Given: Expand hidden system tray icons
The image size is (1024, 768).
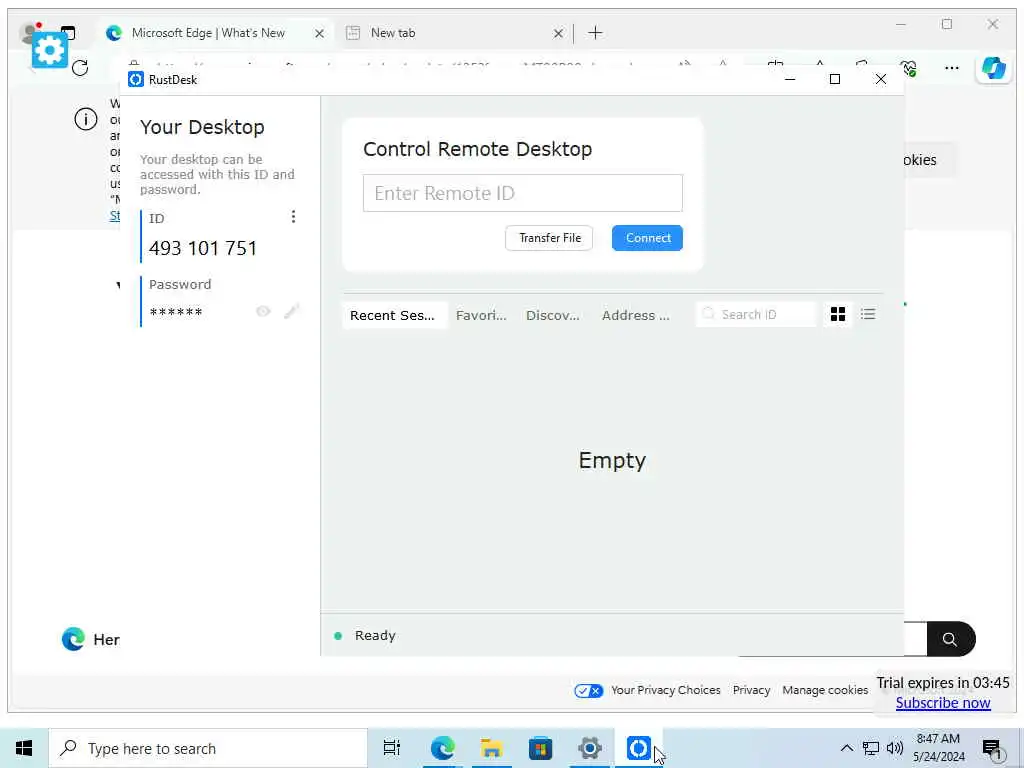Looking at the screenshot, I should (x=846, y=748).
